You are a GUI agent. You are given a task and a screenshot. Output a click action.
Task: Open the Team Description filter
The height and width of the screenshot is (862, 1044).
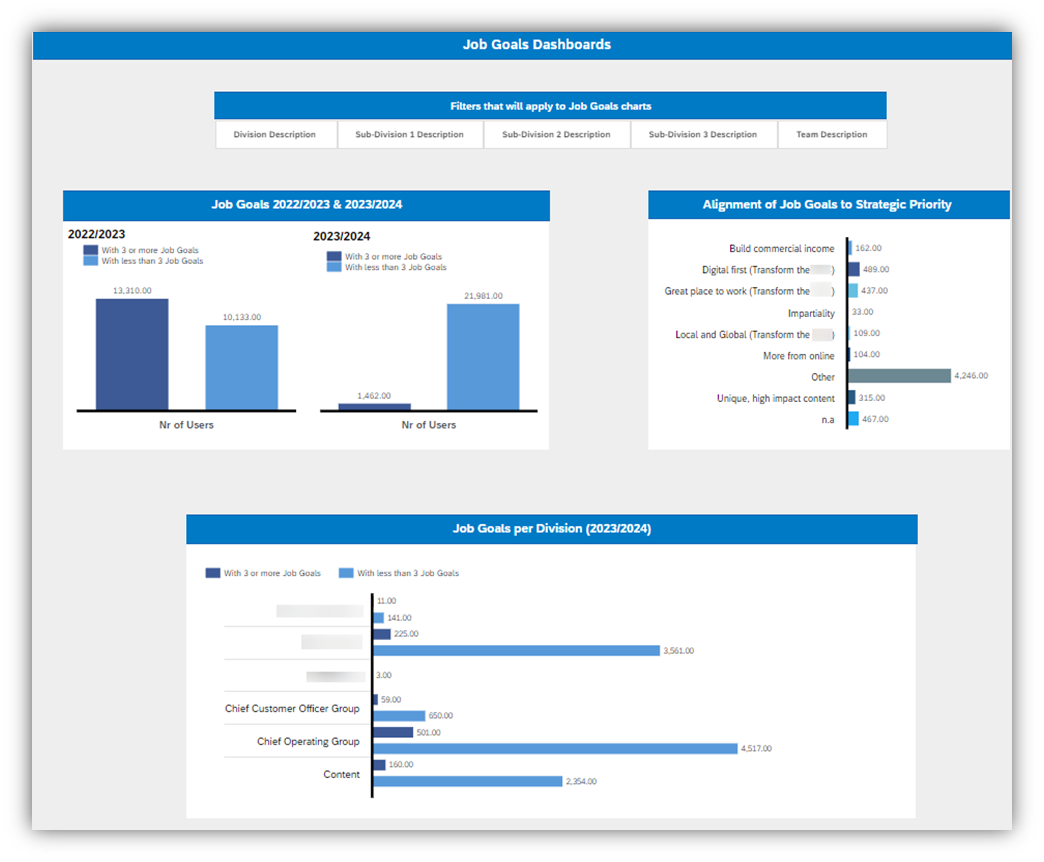(832, 134)
